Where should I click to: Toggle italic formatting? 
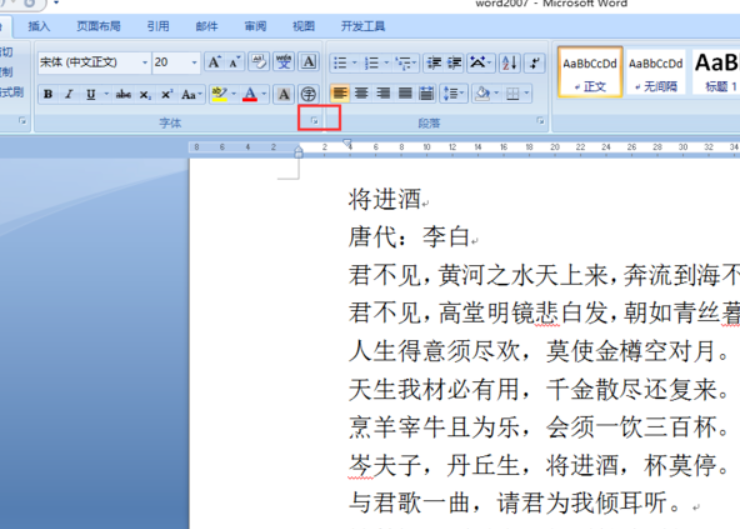[x=69, y=94]
